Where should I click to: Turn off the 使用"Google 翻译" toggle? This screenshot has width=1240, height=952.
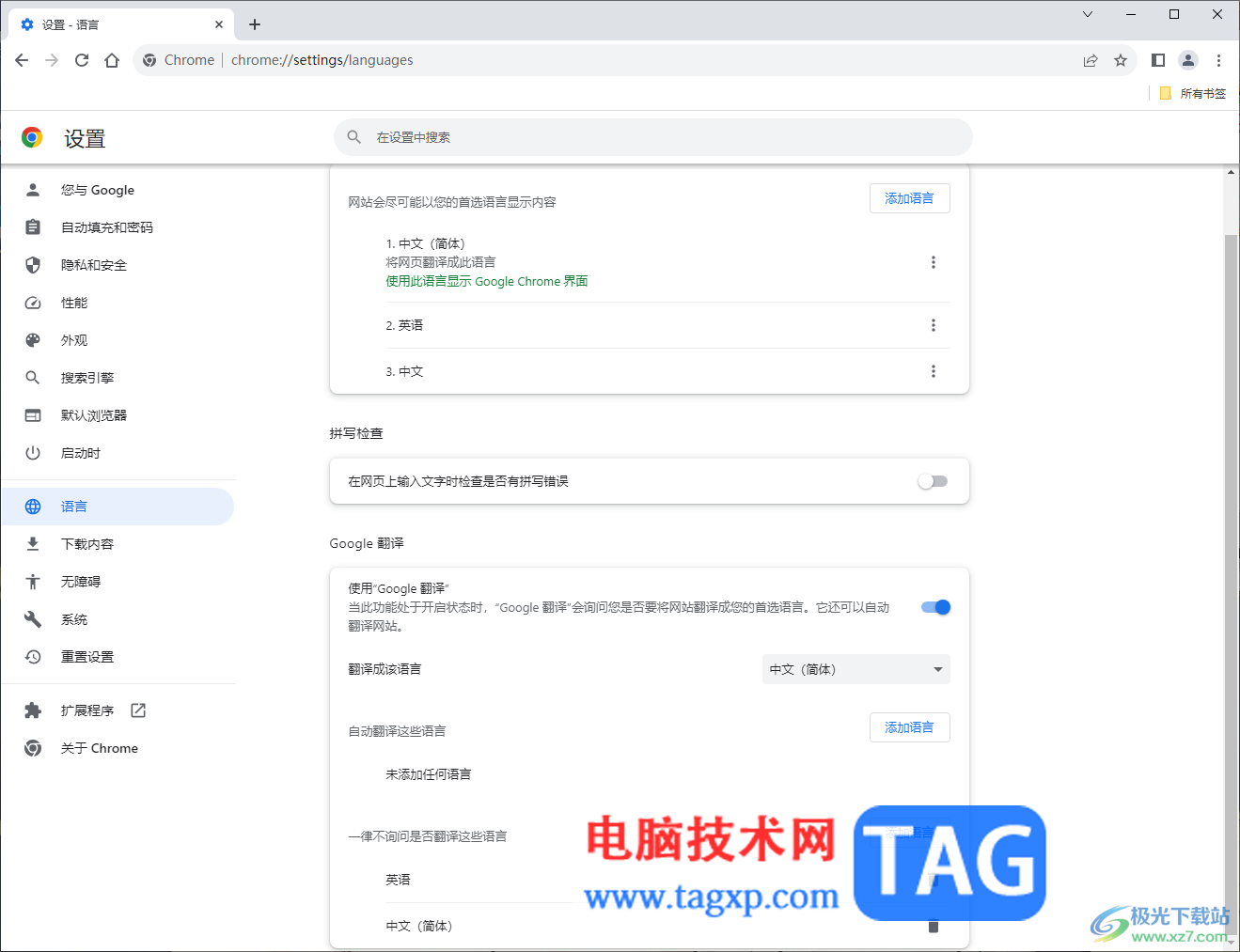click(x=935, y=607)
